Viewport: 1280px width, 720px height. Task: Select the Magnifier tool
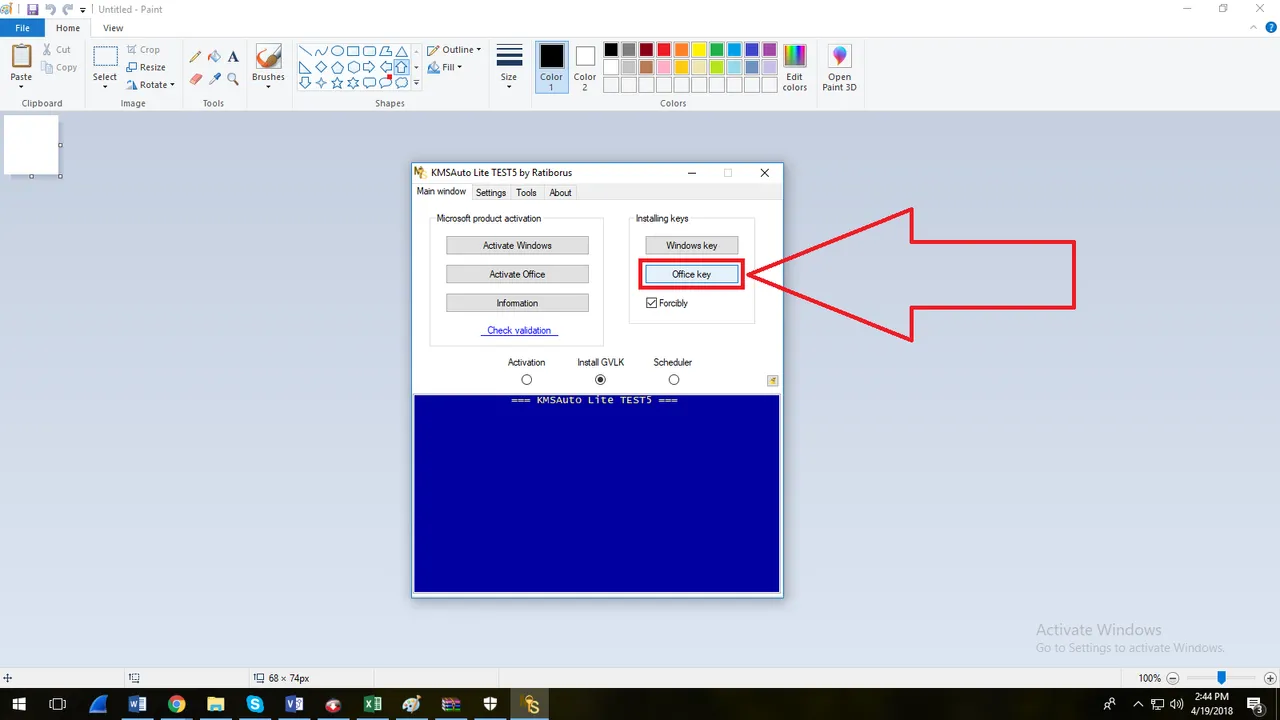click(x=233, y=78)
